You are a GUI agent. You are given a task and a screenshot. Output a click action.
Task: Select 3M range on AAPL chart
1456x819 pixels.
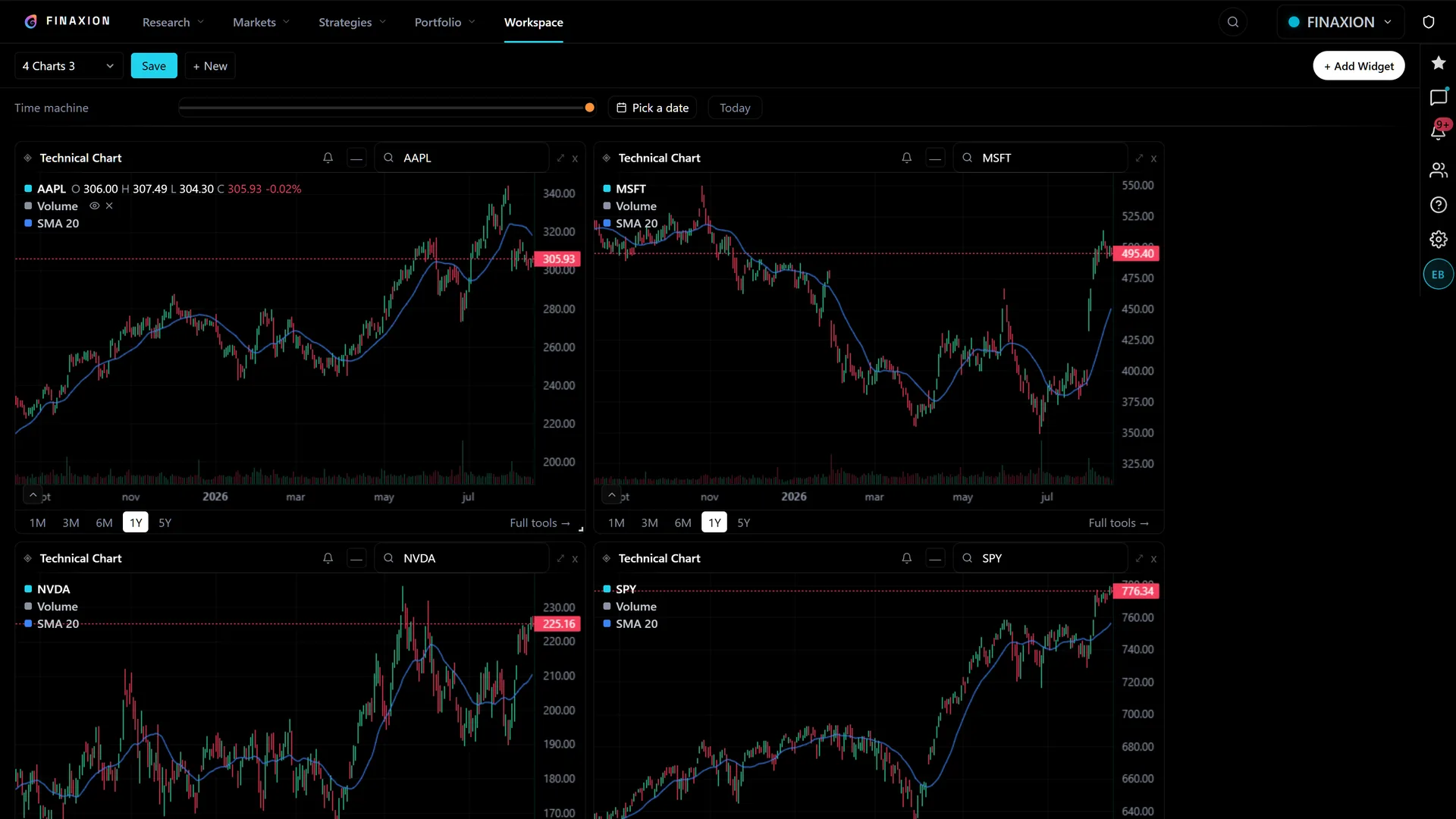71,522
